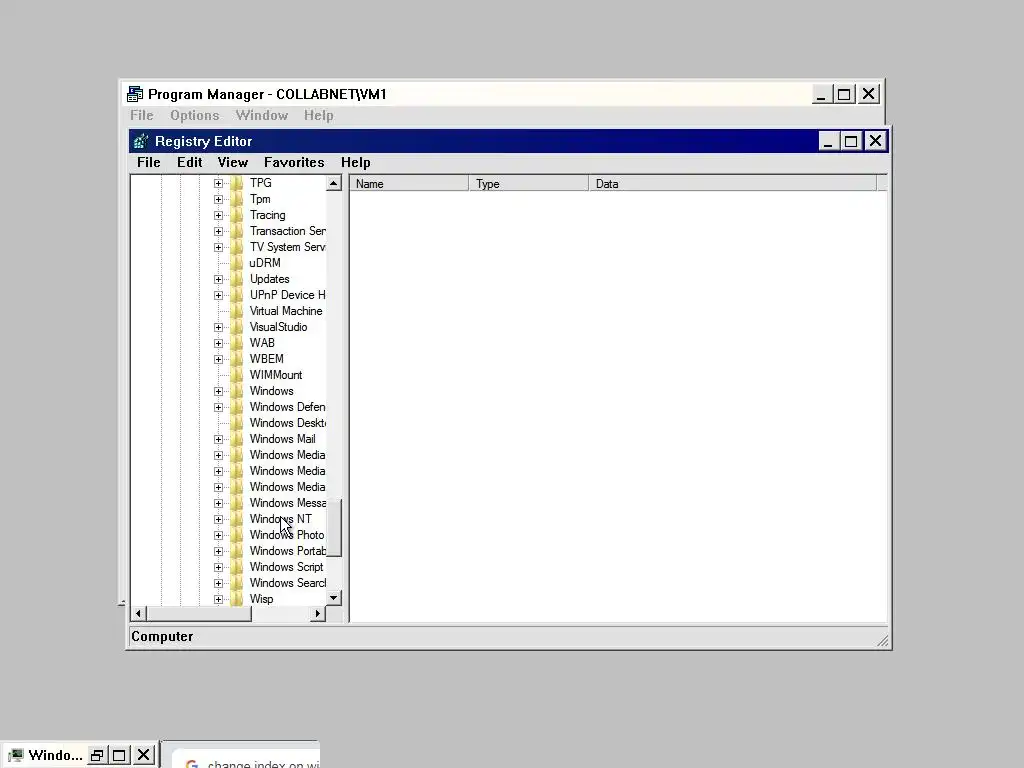This screenshot has width=1024, height=768.
Task: Expand the TPG registry key
Action: click(218, 184)
